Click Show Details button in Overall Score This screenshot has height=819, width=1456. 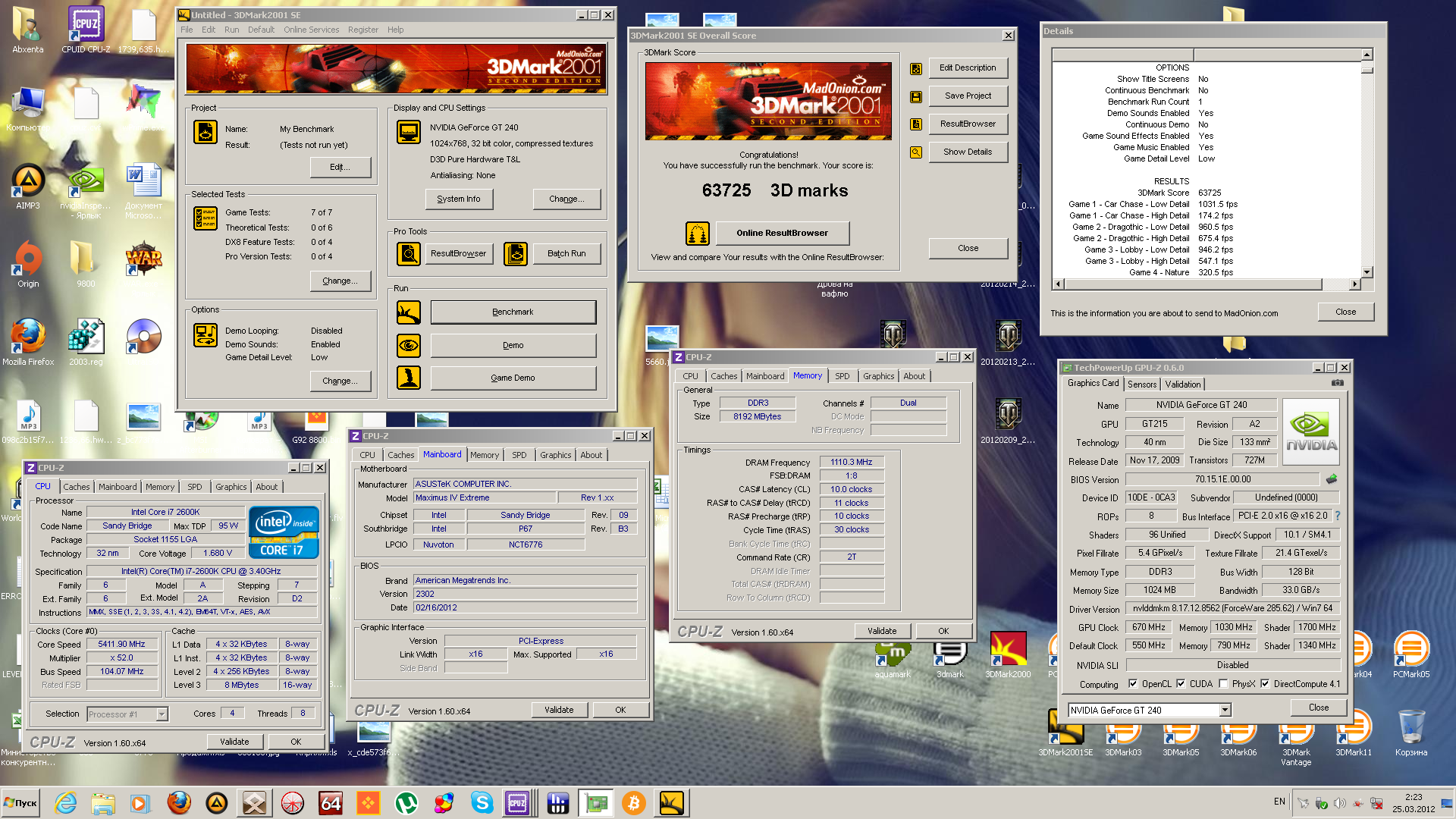(968, 152)
